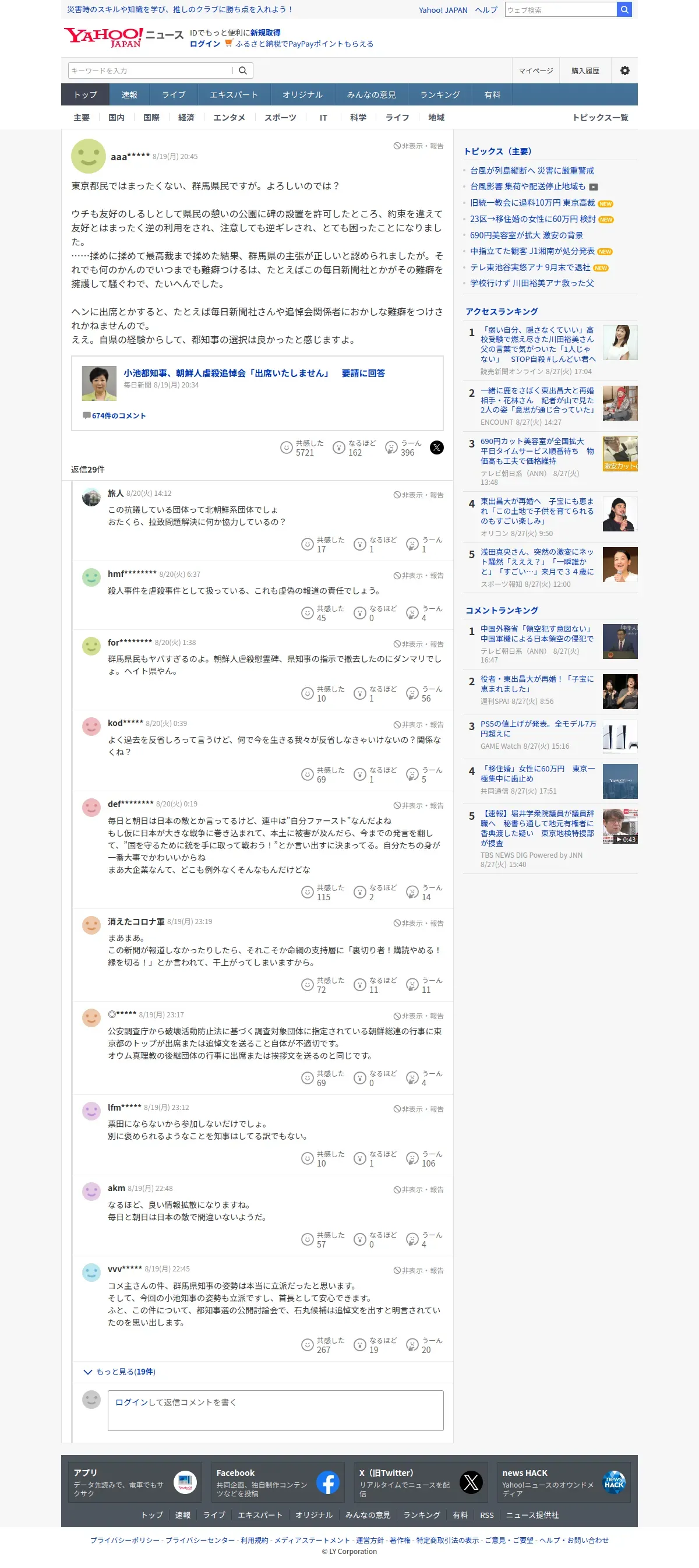Click なるほど icon on kod***** reply

(359, 774)
